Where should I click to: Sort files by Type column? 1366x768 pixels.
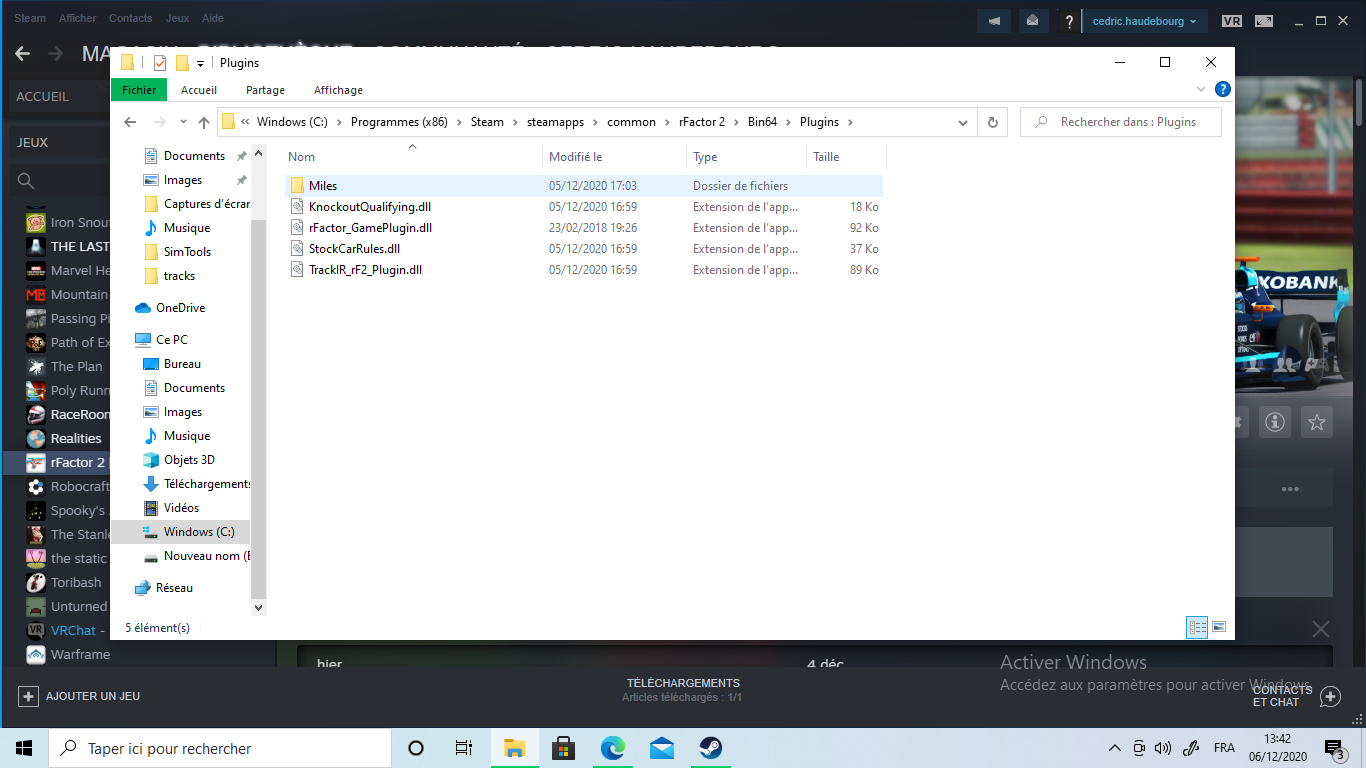[x=746, y=157]
